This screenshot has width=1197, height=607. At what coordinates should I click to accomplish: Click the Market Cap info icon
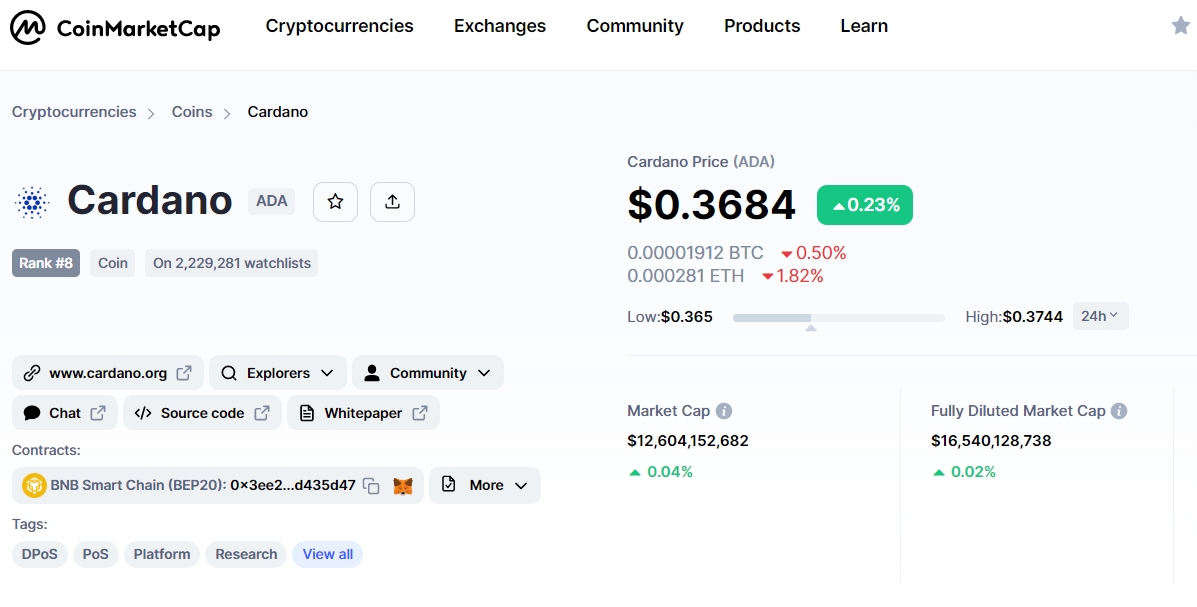(x=724, y=411)
